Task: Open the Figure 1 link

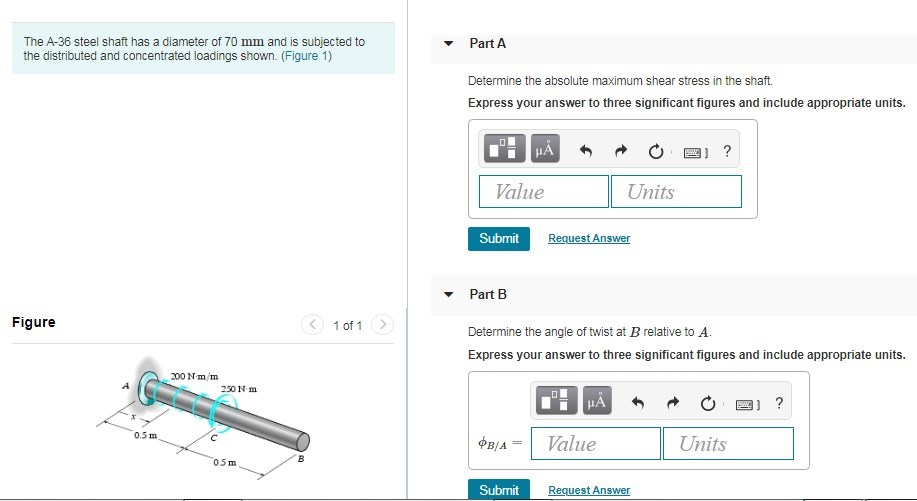Action: pos(306,56)
